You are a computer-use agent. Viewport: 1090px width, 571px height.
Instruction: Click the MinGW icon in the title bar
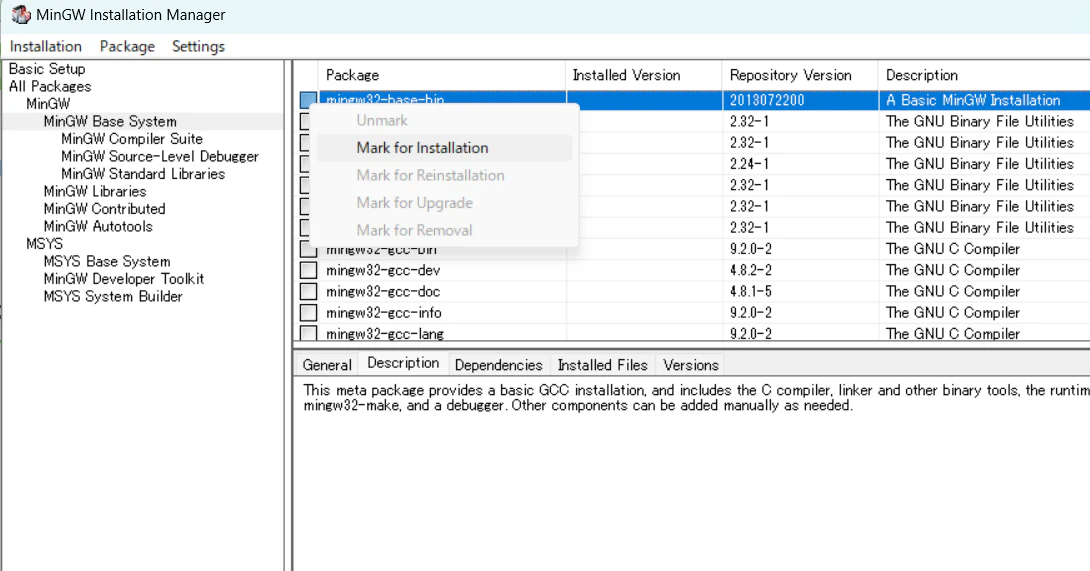(x=21, y=15)
